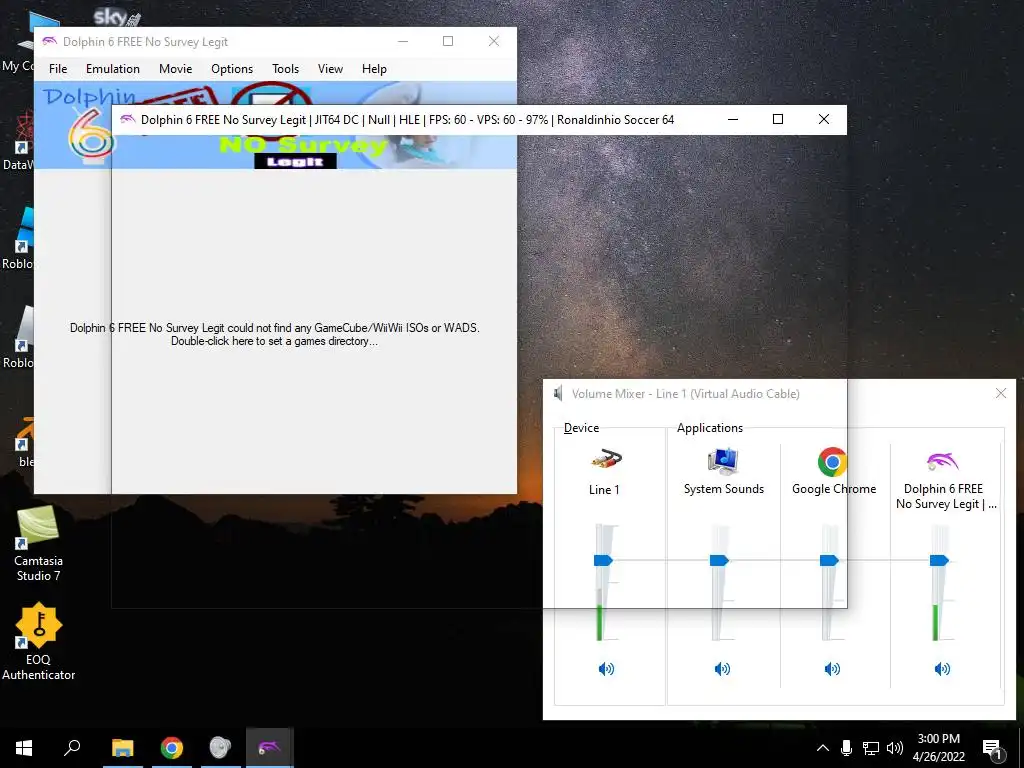Click the Dolphin main window title icon
The height and width of the screenshot is (768, 1024).
[50, 41]
